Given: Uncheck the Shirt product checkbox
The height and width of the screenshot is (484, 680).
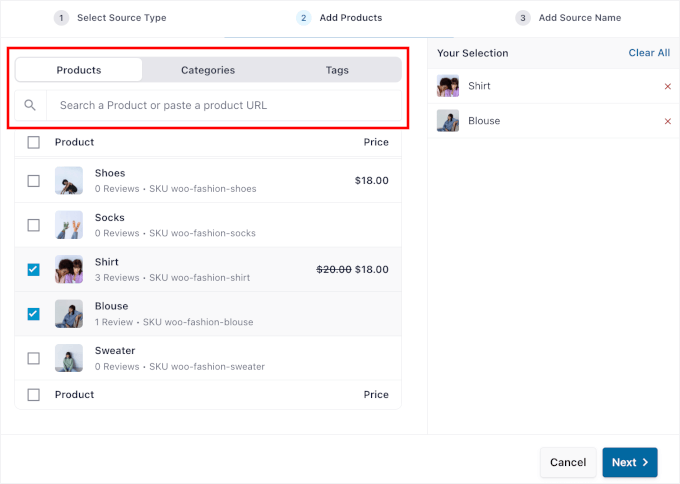Looking at the screenshot, I should (x=34, y=270).
